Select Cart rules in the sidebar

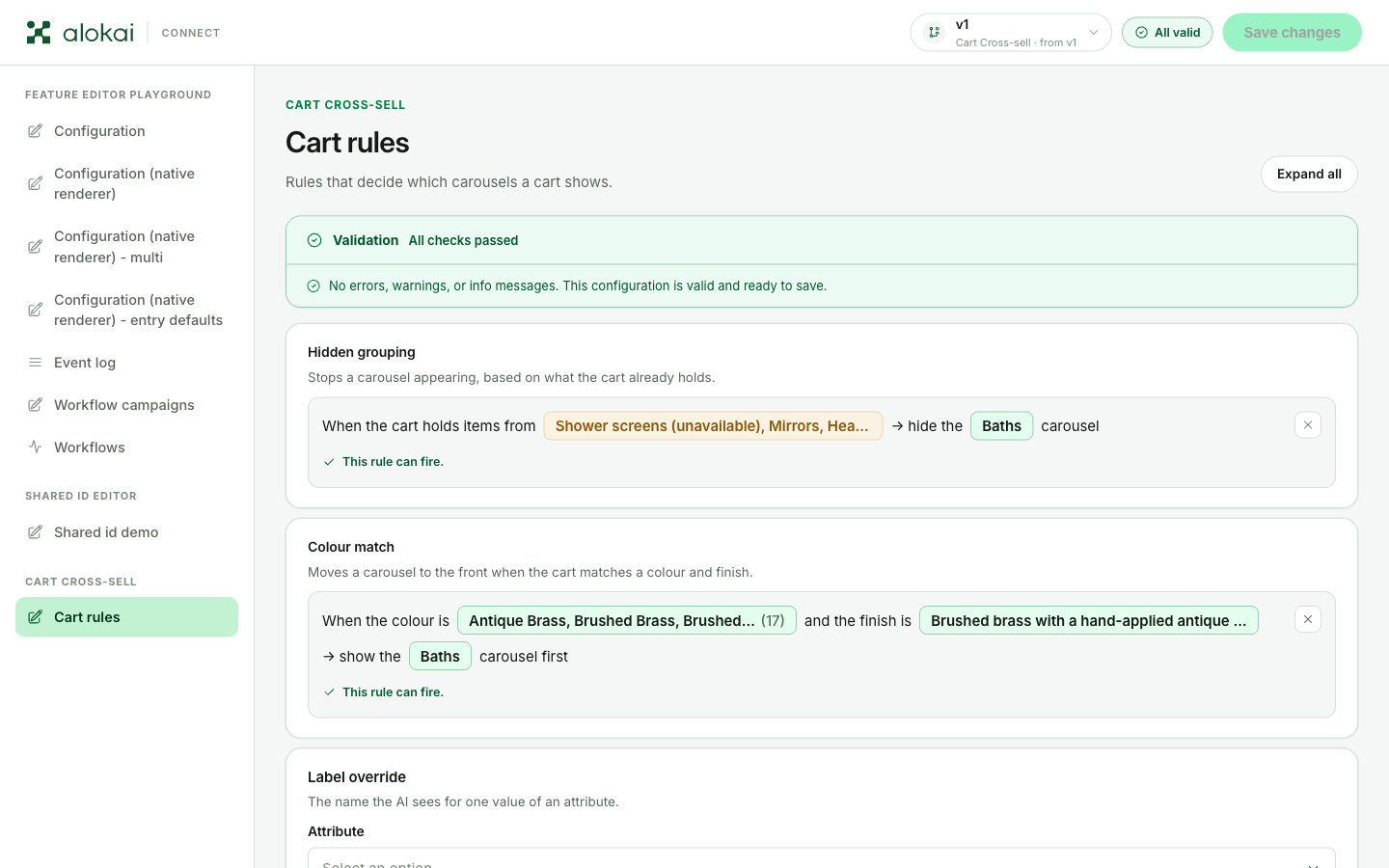126,617
